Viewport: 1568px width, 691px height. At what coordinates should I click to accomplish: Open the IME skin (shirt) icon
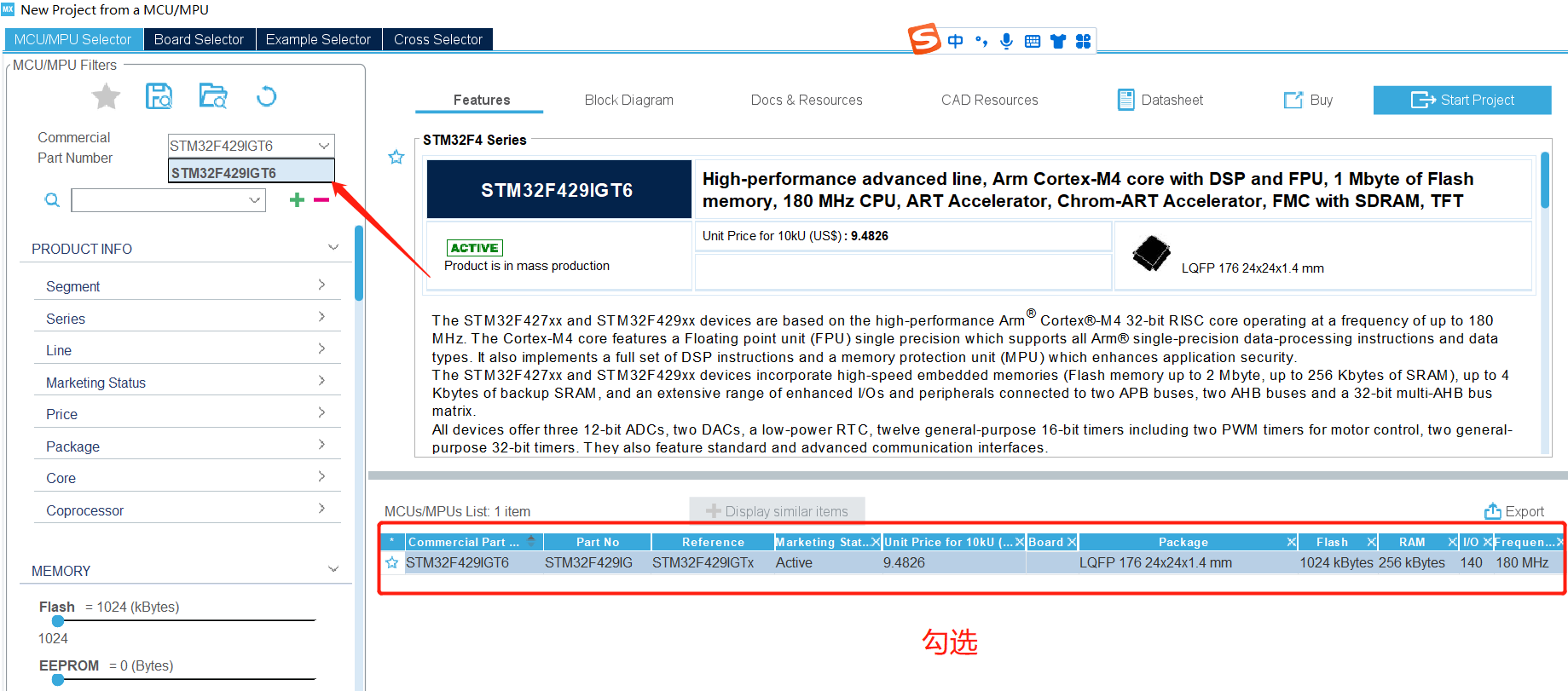(1058, 41)
